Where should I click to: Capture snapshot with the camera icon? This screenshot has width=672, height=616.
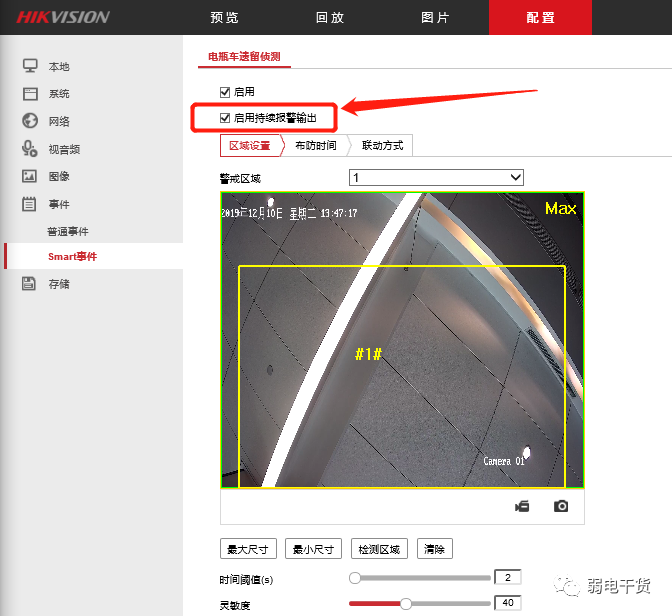coord(561,506)
